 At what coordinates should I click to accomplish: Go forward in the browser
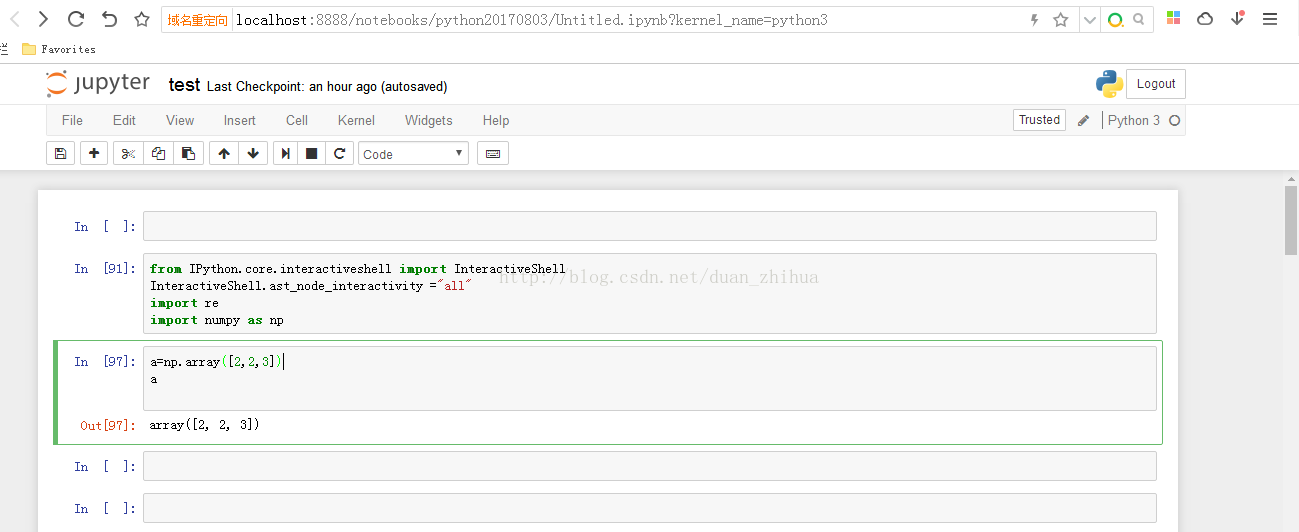coord(43,19)
